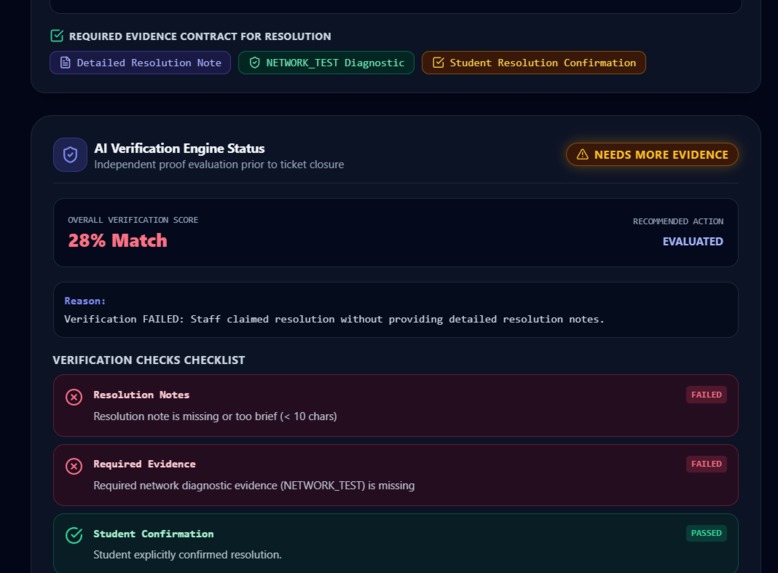This screenshot has width=778, height=573.
Task: Click the REQUIRED EVIDENCE CONTRACT FOR RESOLUTION heading
Action: coord(200,36)
